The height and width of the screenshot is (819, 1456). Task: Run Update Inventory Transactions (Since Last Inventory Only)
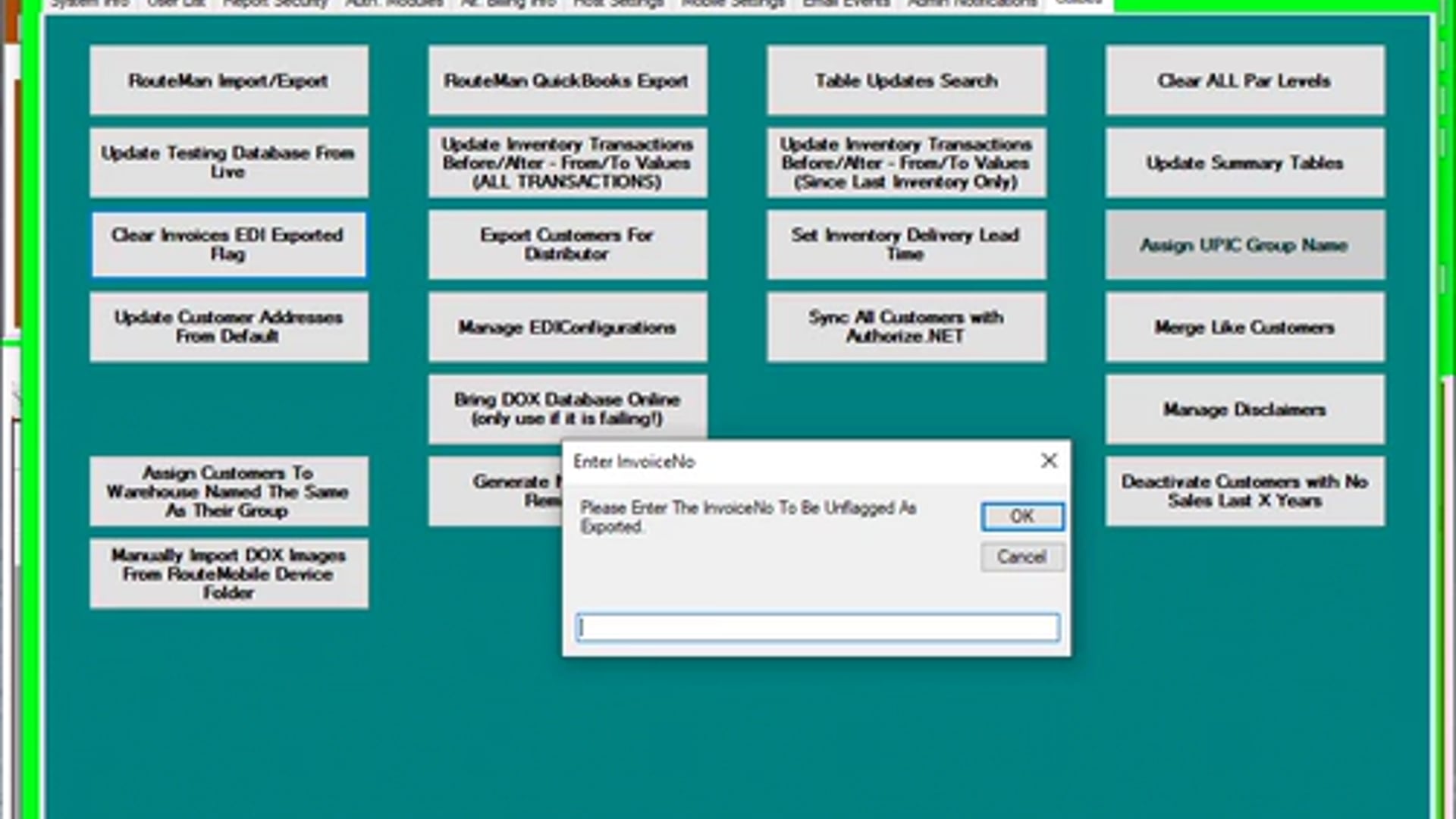point(906,162)
